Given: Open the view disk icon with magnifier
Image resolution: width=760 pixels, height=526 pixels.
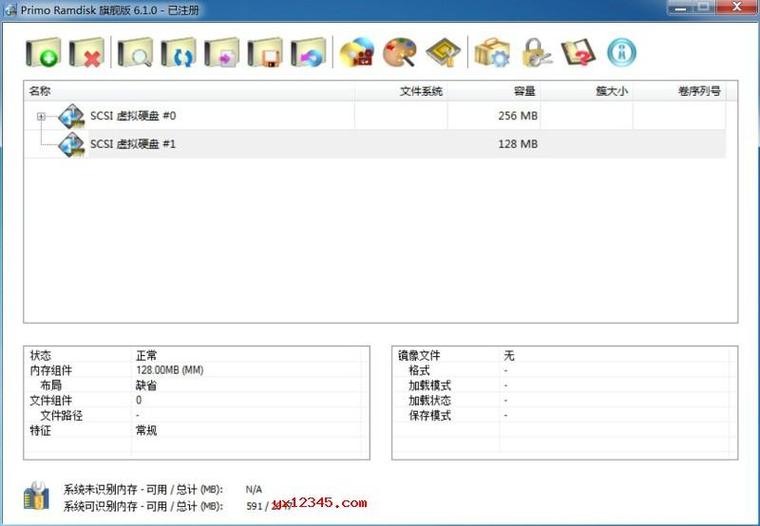Looking at the screenshot, I should (135, 52).
